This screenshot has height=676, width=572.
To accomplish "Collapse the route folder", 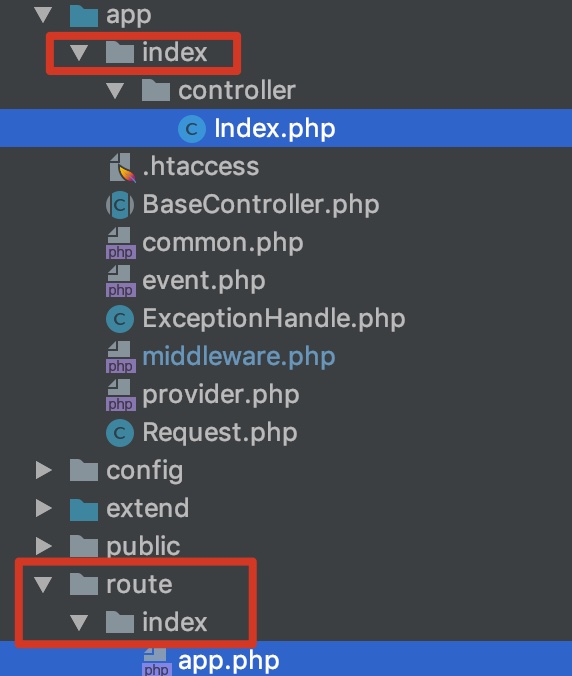I will coord(44,585).
